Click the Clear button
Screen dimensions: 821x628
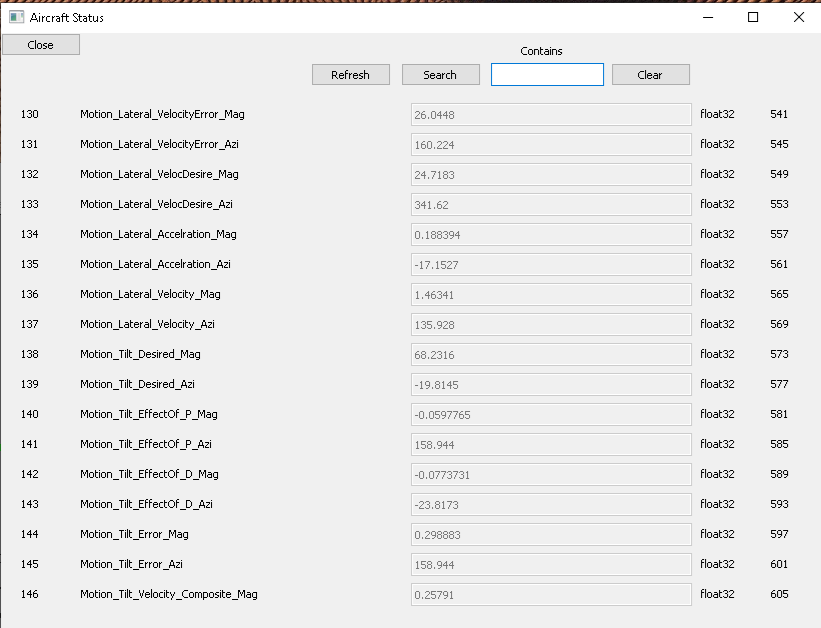click(650, 75)
